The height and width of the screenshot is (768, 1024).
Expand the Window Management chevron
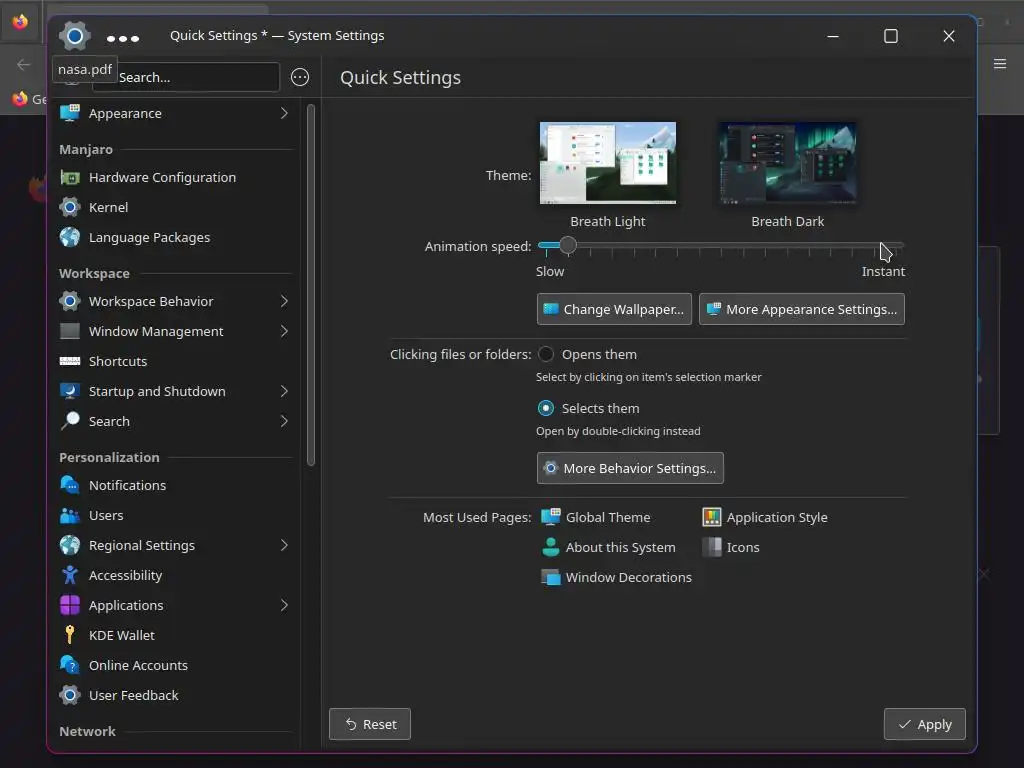click(284, 331)
